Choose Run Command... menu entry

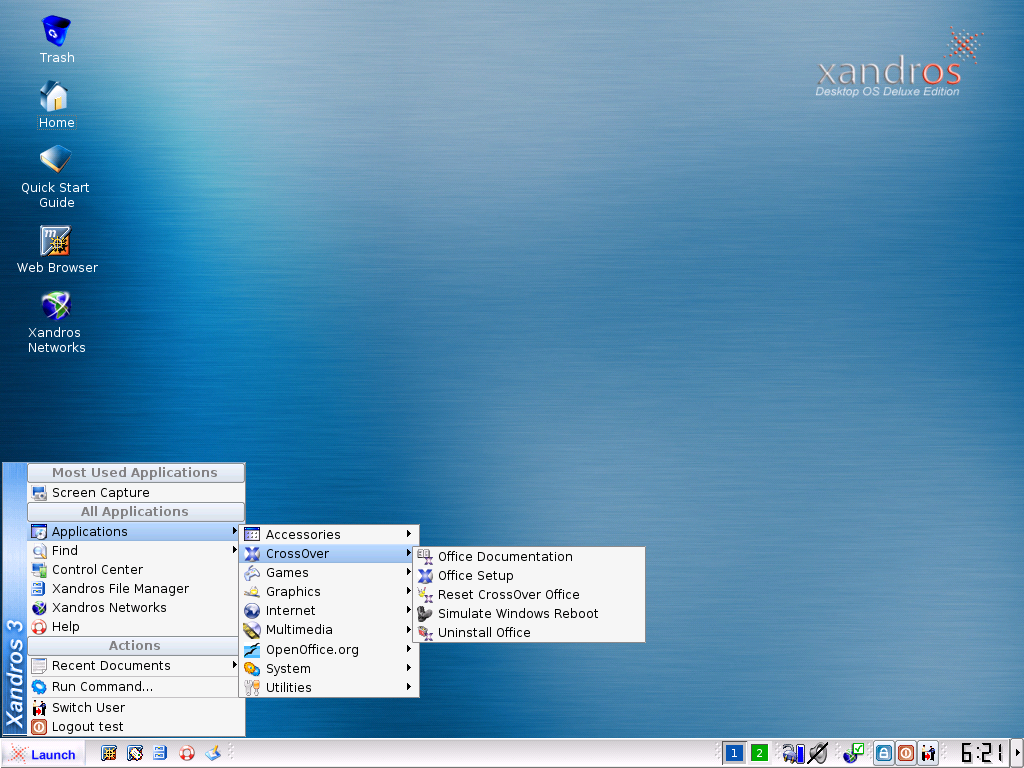pyautogui.click(x=134, y=686)
